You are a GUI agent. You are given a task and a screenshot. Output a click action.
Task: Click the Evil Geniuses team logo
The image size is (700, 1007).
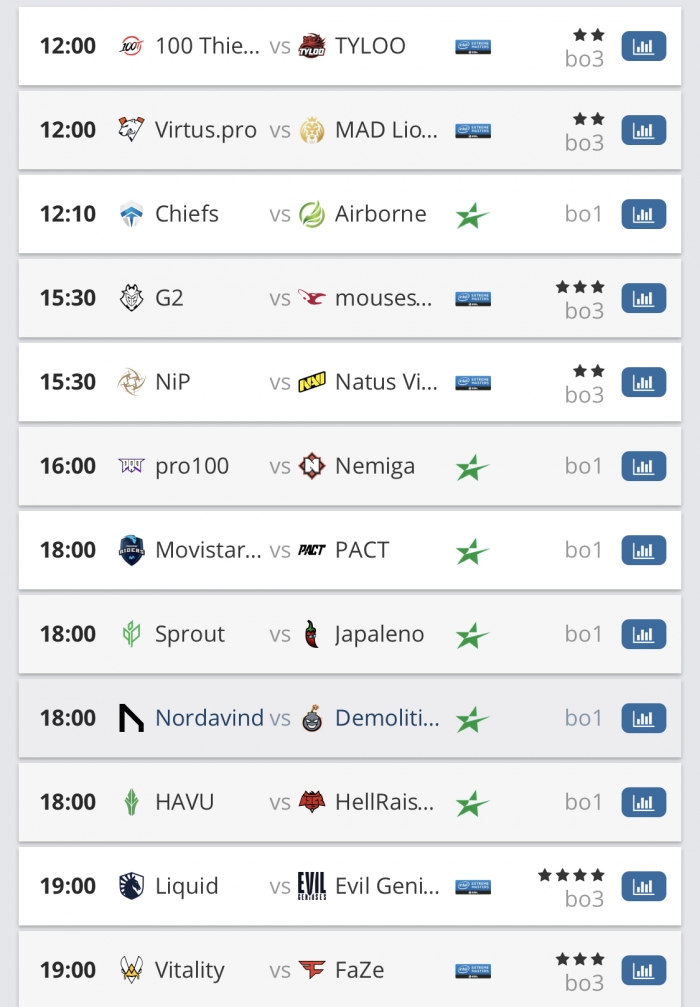[312, 886]
